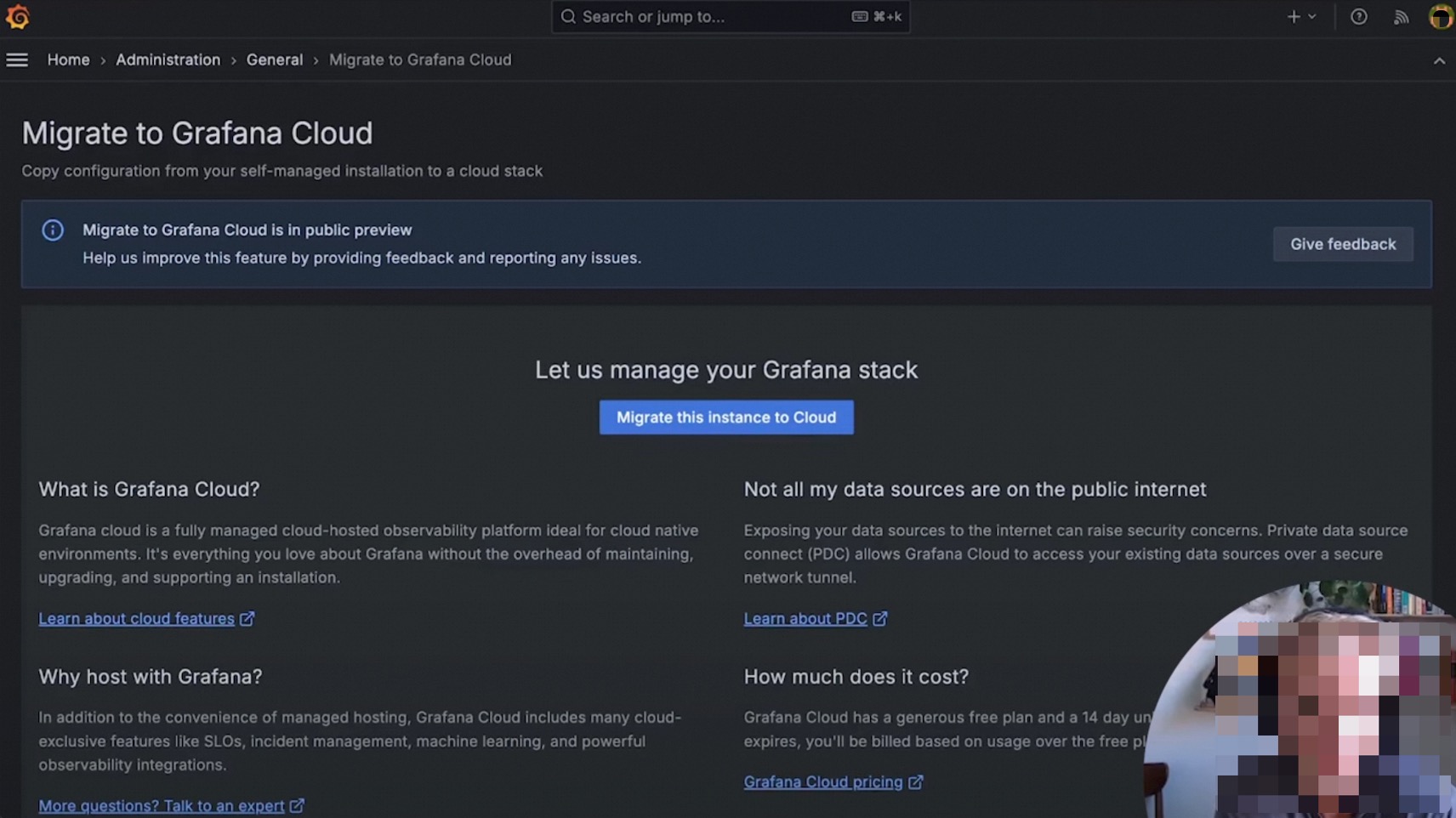Open the help question mark icon
The width and height of the screenshot is (1456, 818).
pos(1359,17)
